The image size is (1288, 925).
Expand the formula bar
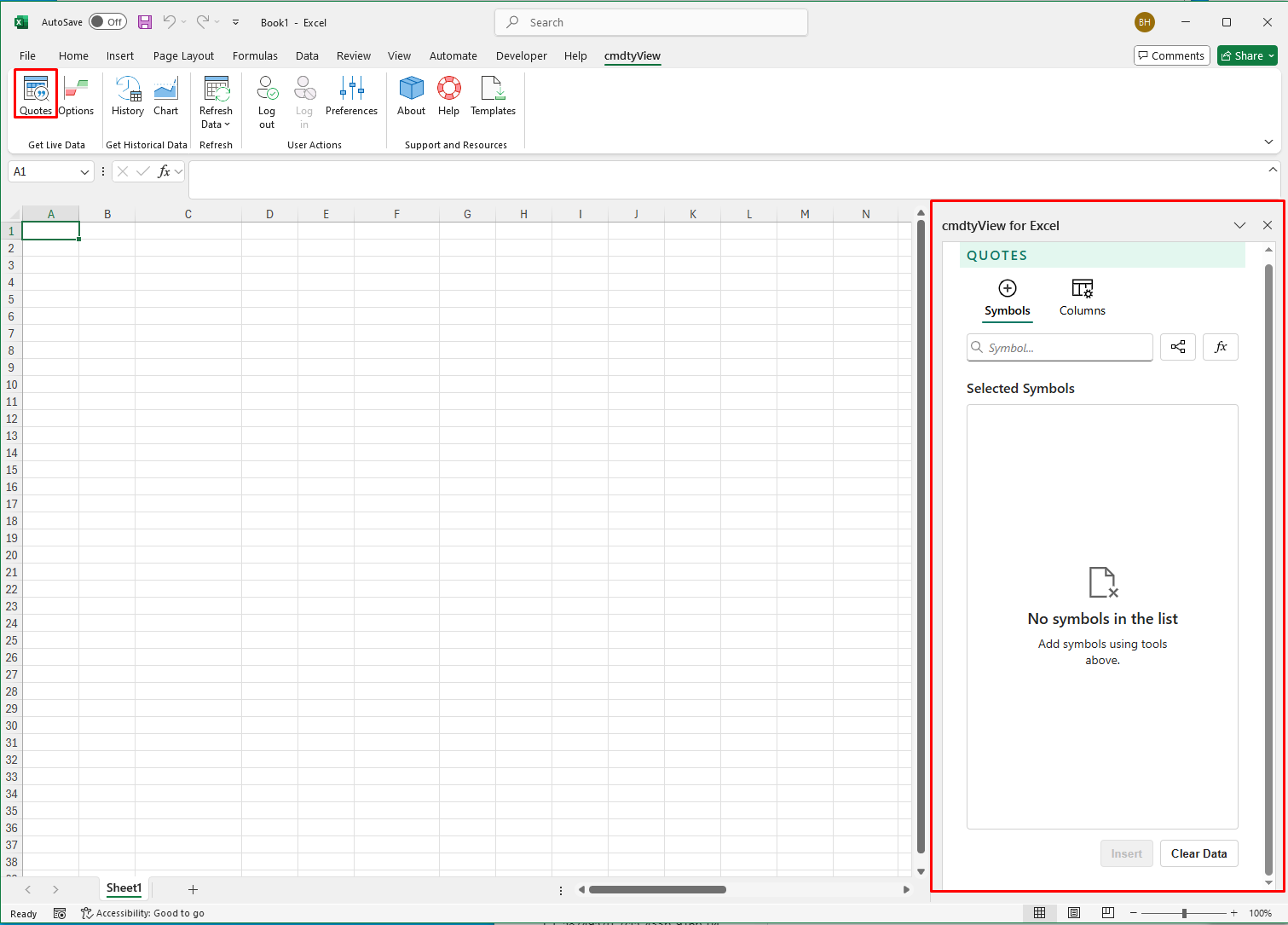coord(1273,170)
